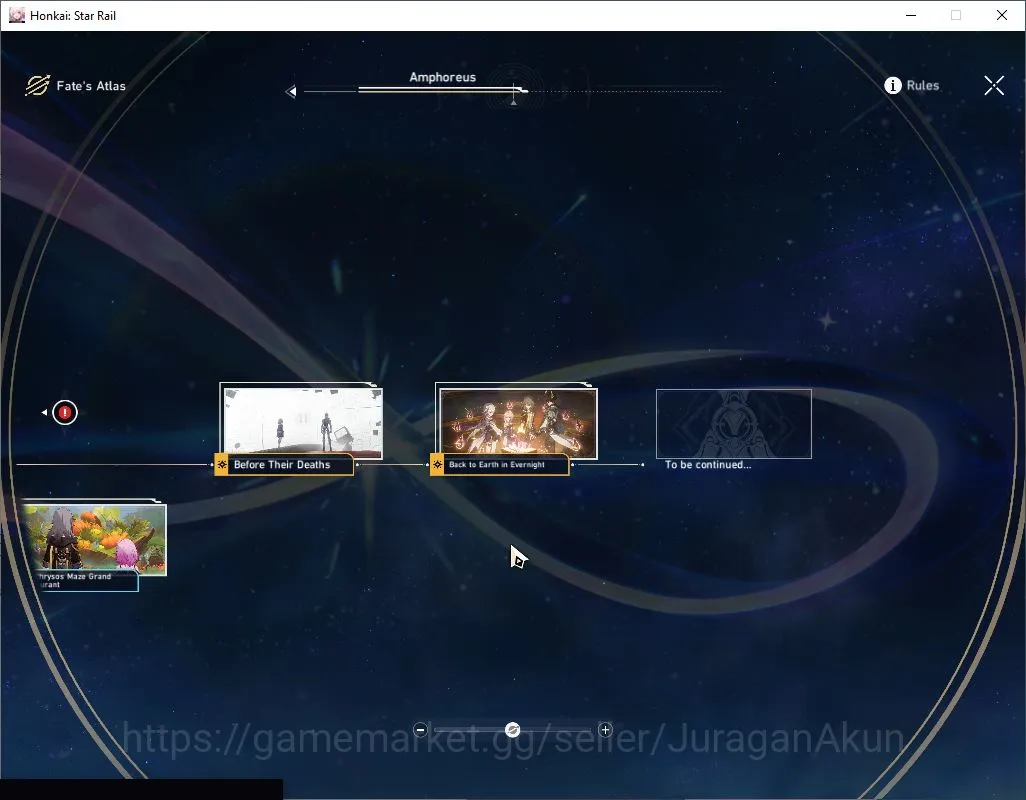Click the sun icon on Back to Earth in Evernight
The height and width of the screenshot is (800, 1026).
coord(437,465)
